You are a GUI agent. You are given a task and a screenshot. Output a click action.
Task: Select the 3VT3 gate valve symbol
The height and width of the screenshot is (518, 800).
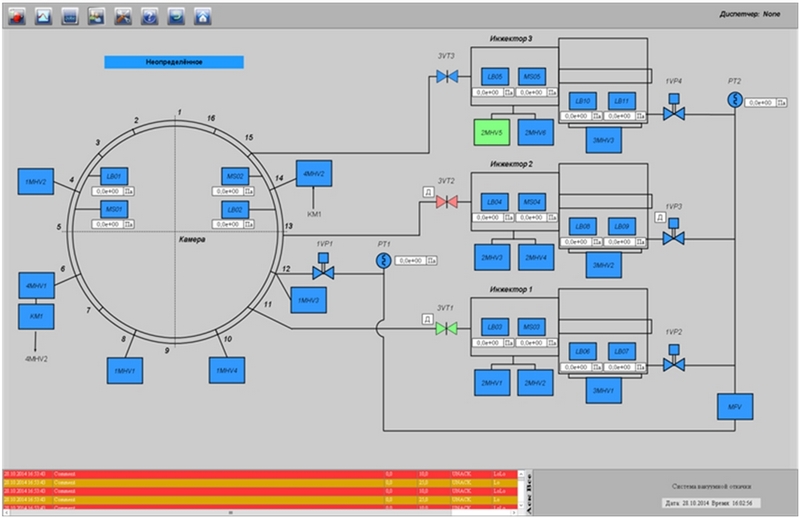point(447,77)
